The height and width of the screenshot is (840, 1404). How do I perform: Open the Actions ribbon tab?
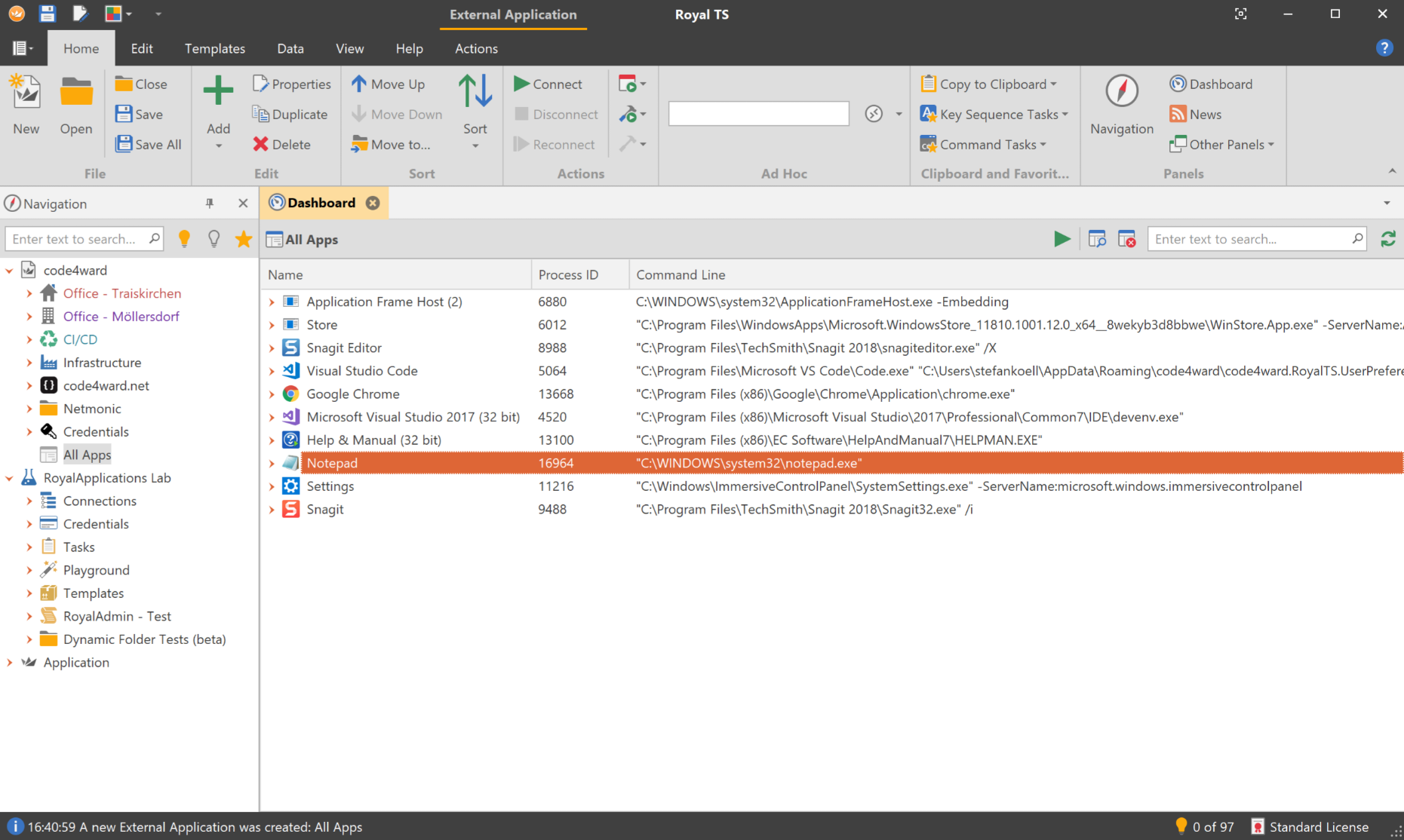(x=476, y=48)
